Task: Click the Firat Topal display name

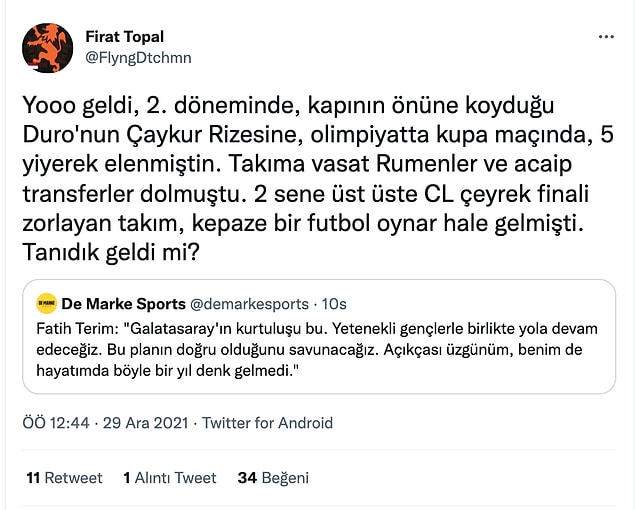Action: pos(124,37)
